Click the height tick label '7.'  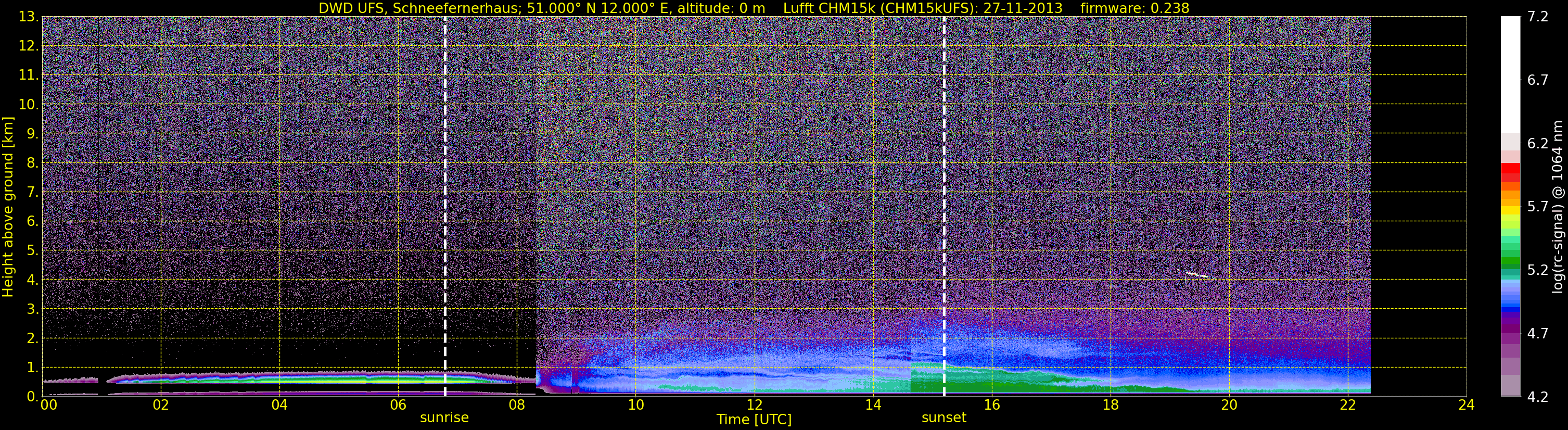click(x=32, y=193)
